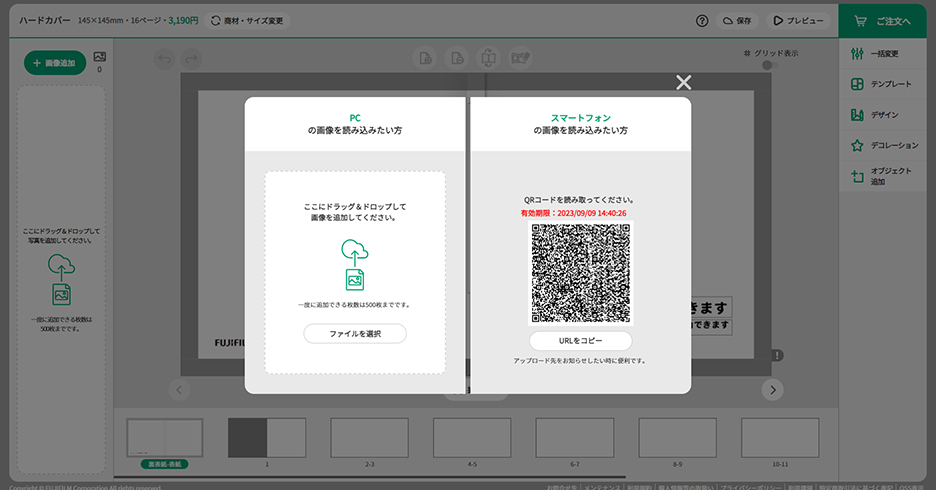Go to next spread with right chevron
Viewport: 936px width, 490px height.
(x=772, y=390)
